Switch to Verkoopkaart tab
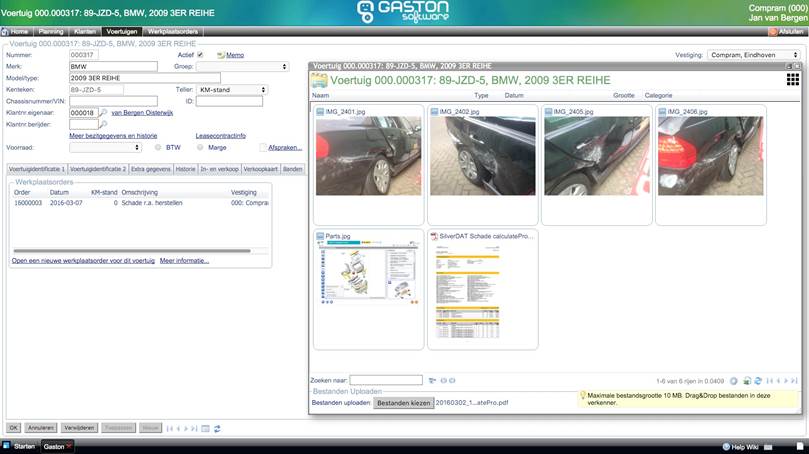 tap(261, 169)
